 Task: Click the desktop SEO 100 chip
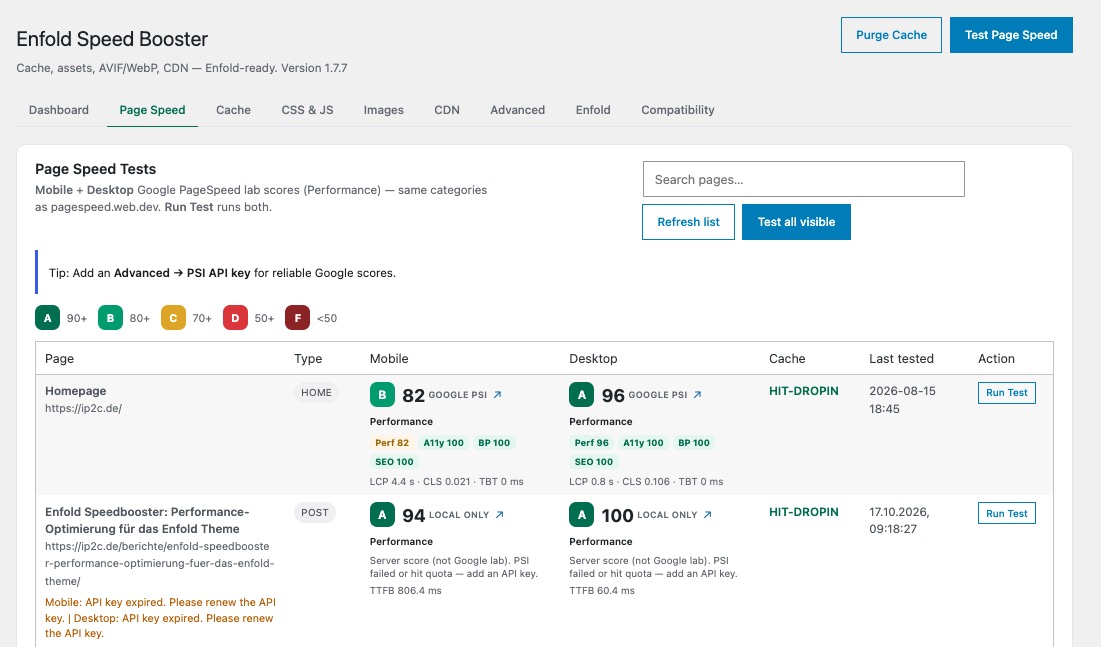(x=593, y=462)
